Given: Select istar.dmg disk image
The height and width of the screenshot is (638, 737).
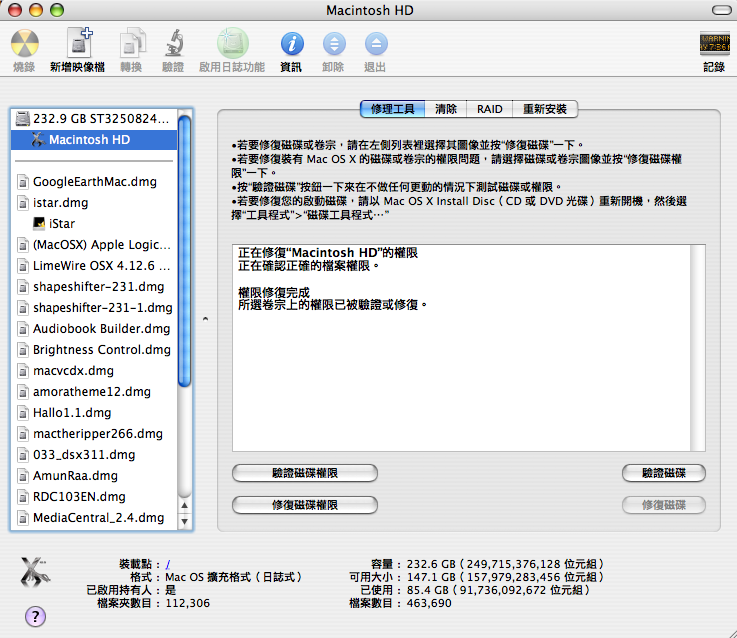Looking at the screenshot, I should coord(94,203).
